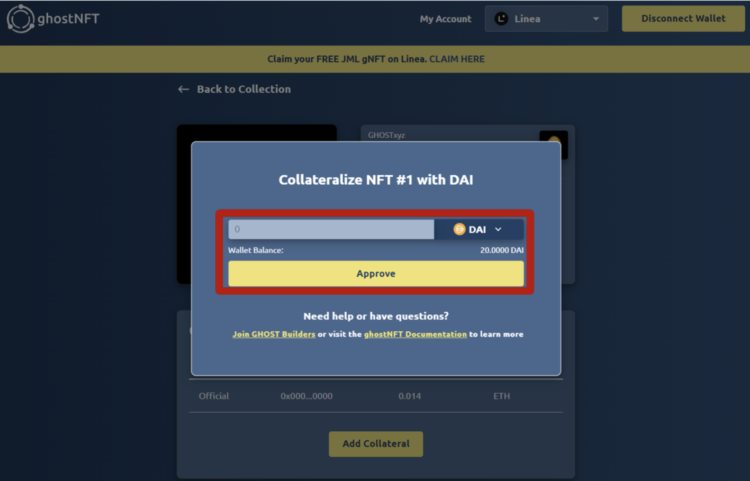Click the DAI coin icon

pos(459,229)
